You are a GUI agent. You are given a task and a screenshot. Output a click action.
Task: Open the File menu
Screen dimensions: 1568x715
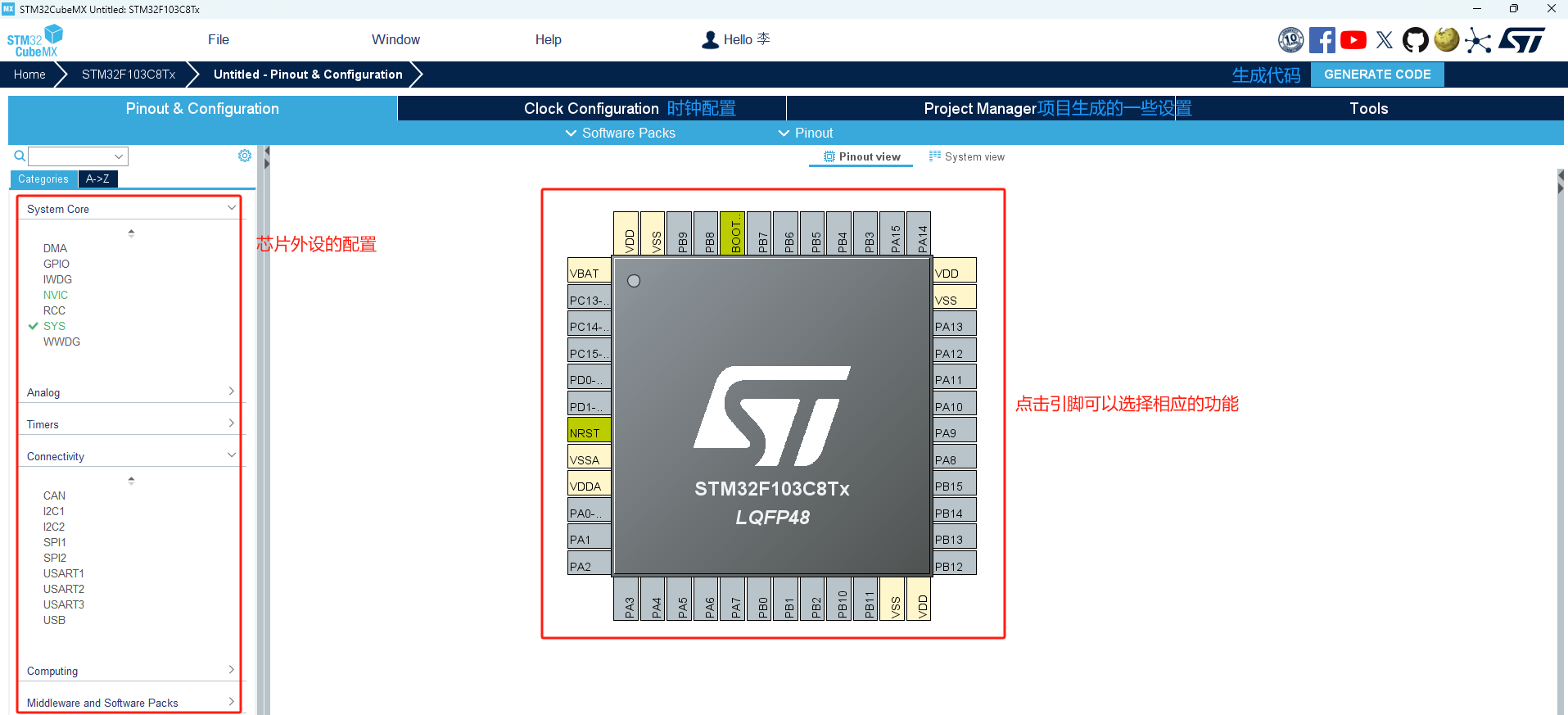tap(219, 39)
